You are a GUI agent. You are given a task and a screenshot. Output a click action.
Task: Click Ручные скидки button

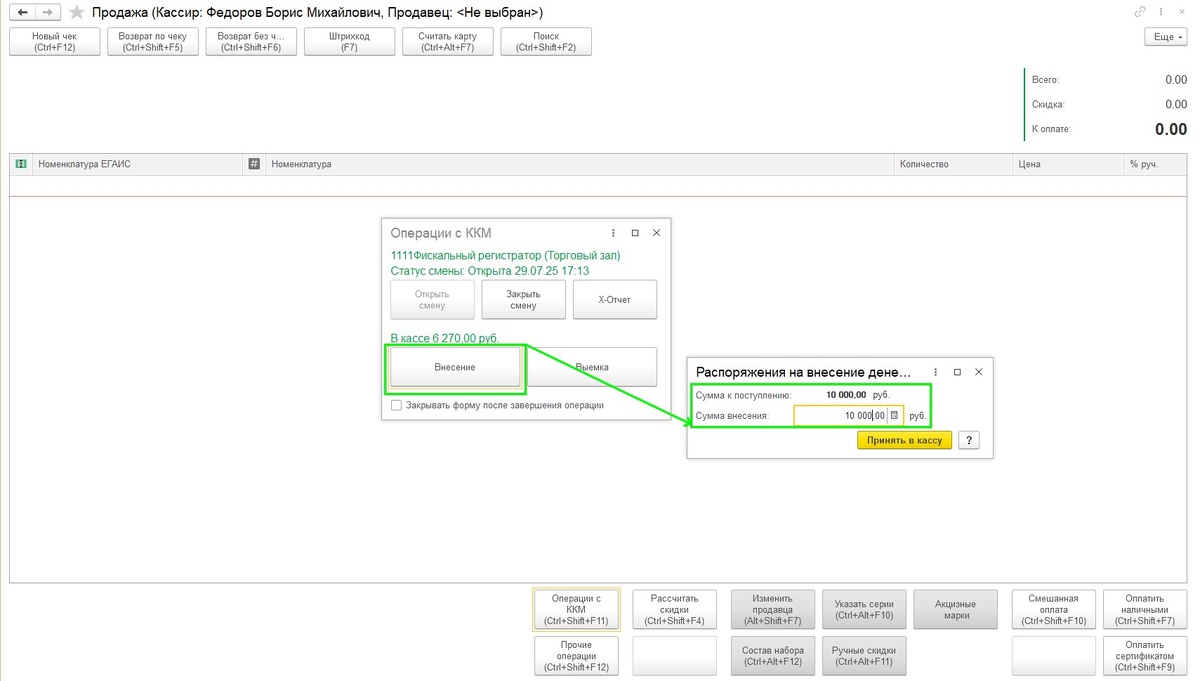pos(864,656)
